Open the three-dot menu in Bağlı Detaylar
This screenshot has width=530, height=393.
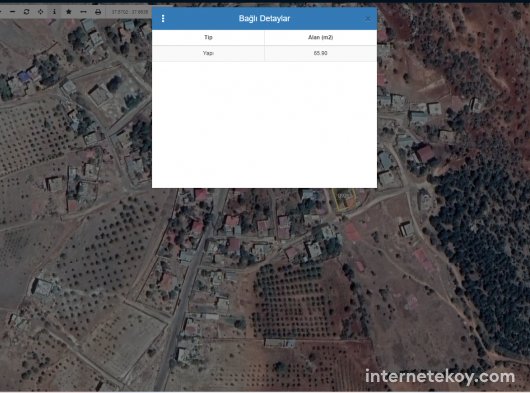tap(163, 19)
